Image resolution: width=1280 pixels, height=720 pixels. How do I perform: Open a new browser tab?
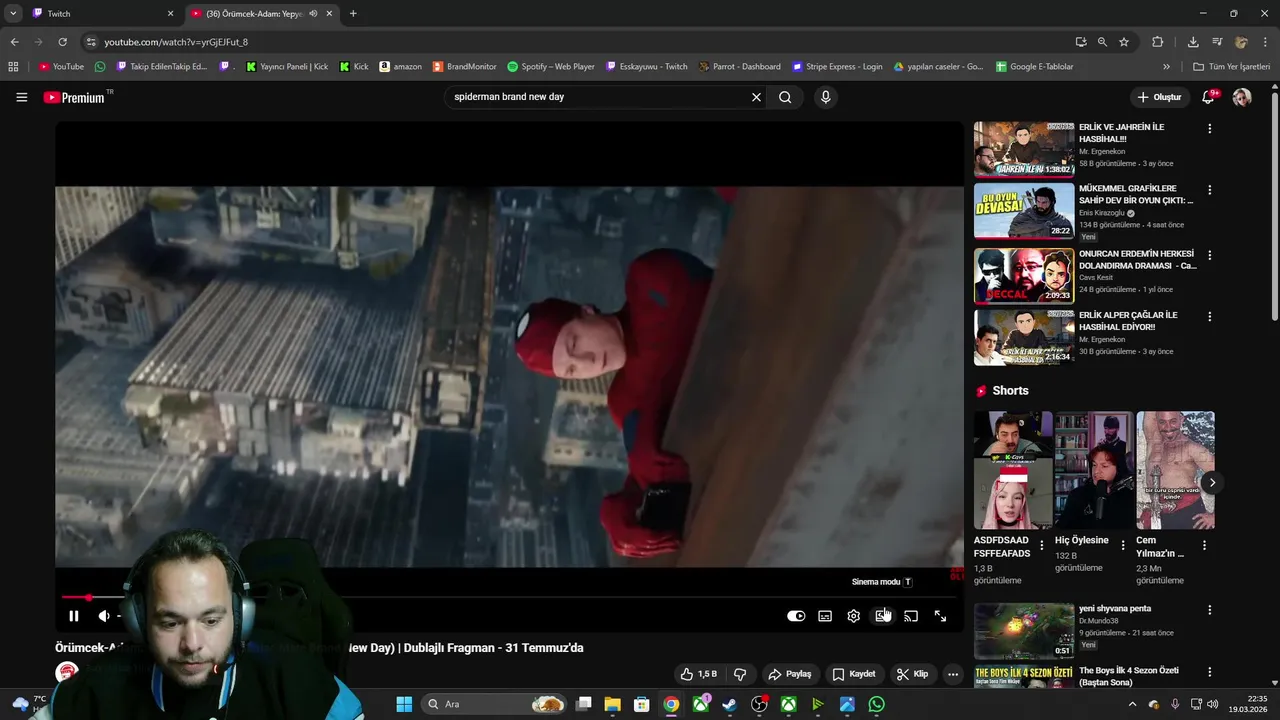click(353, 14)
